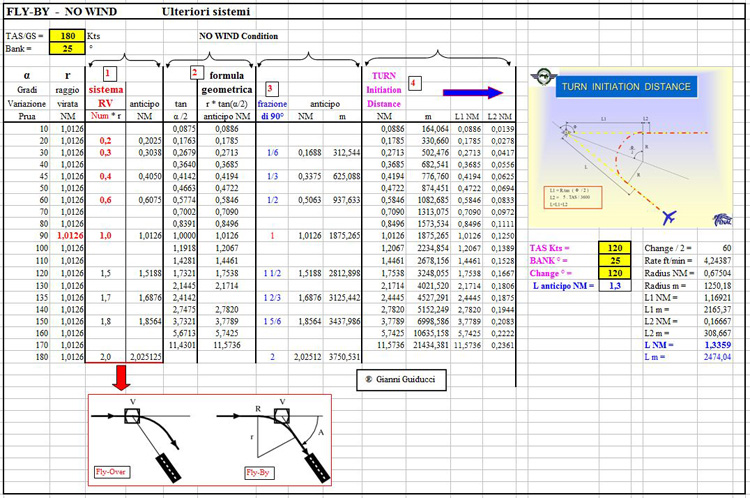750x498 pixels.
Task: Click the signature logo on the diagram picture
Action: [722, 220]
